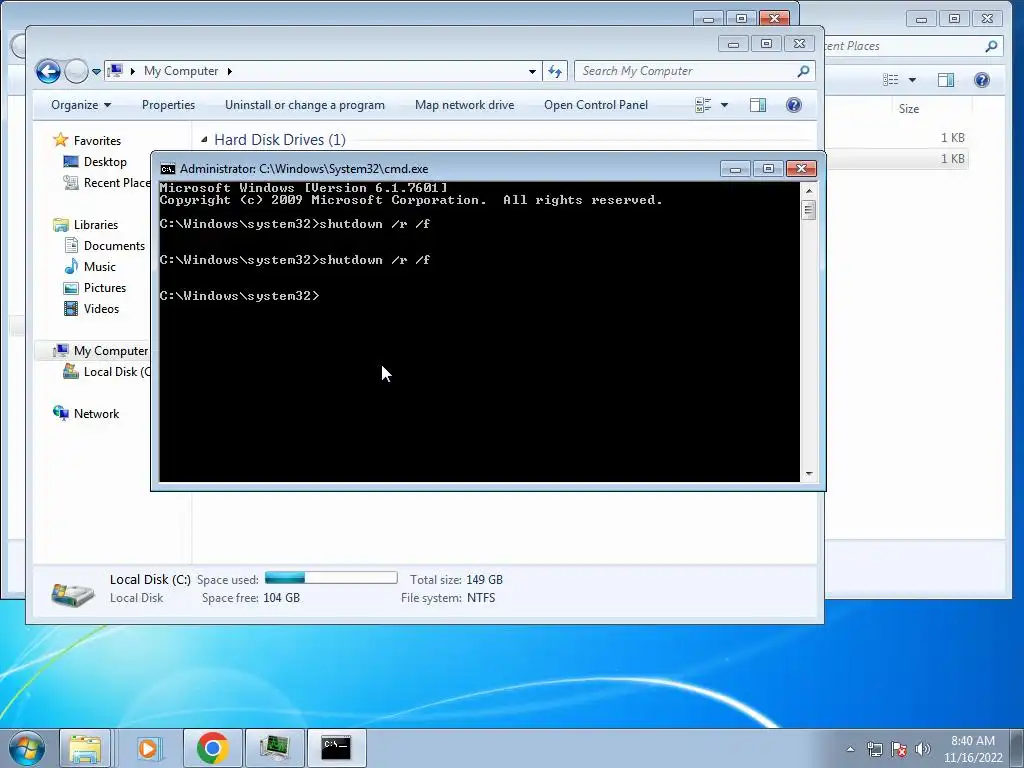Select Local Disk under My Computer tree
Viewport: 1024px width, 768px height.
click(106, 372)
